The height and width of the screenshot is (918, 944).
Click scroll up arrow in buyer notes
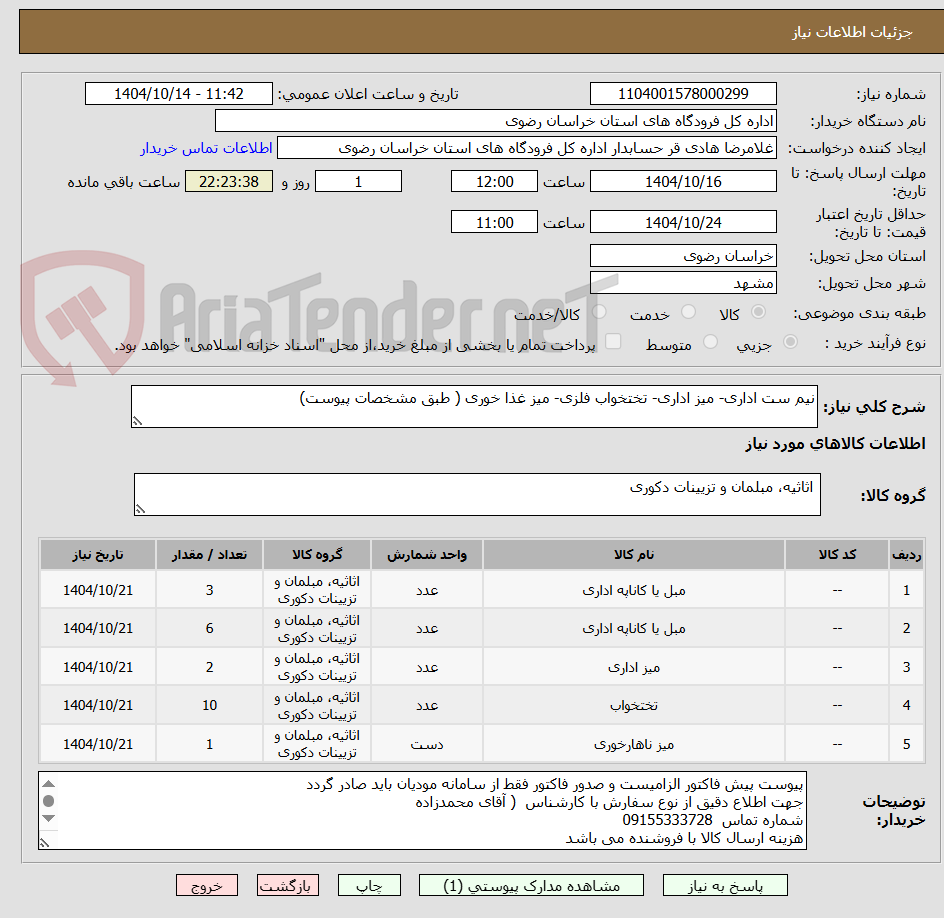coord(49,784)
